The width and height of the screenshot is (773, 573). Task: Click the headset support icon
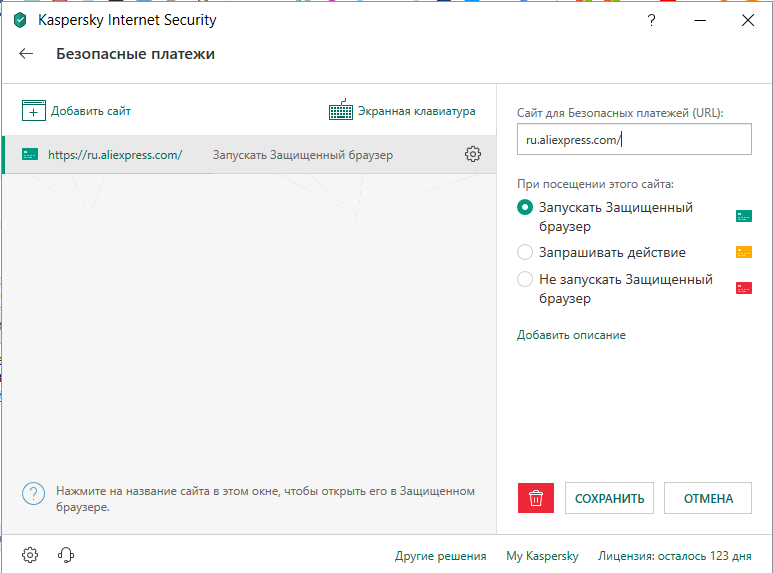[66, 555]
